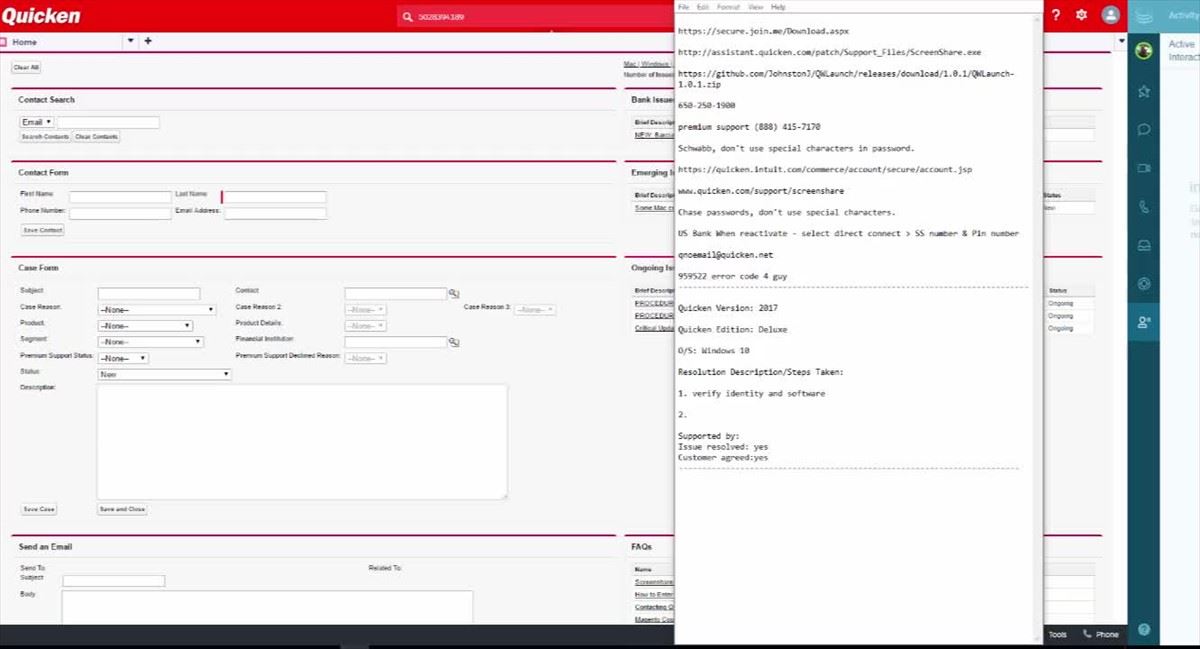Image resolution: width=1200 pixels, height=649 pixels.
Task: Expand the Status dropdown showing New
Action: [164, 374]
